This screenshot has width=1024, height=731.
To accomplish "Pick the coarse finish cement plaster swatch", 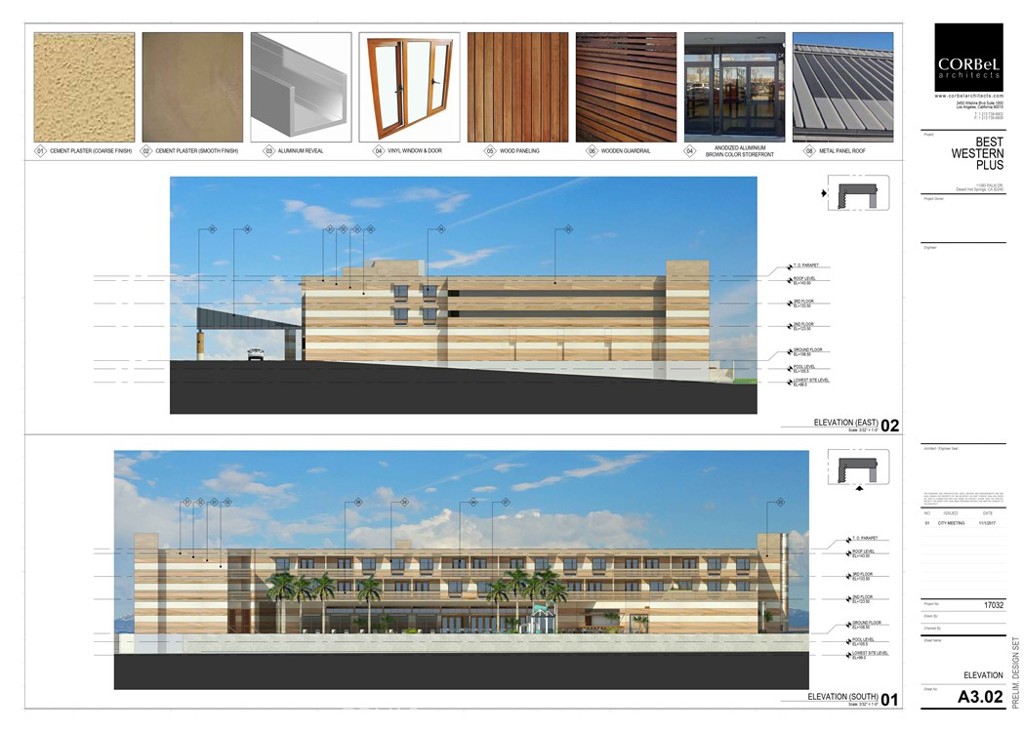I will pyautogui.click(x=84, y=87).
